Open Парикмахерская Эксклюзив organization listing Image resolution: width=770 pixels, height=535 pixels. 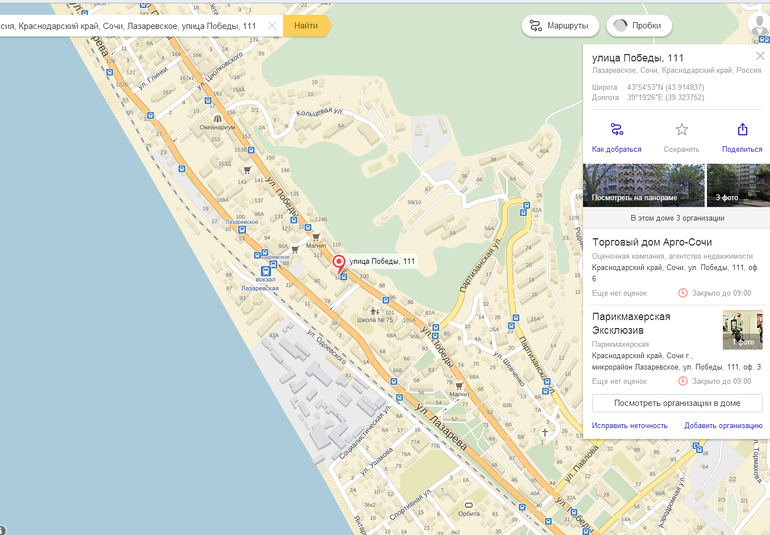tap(631, 323)
